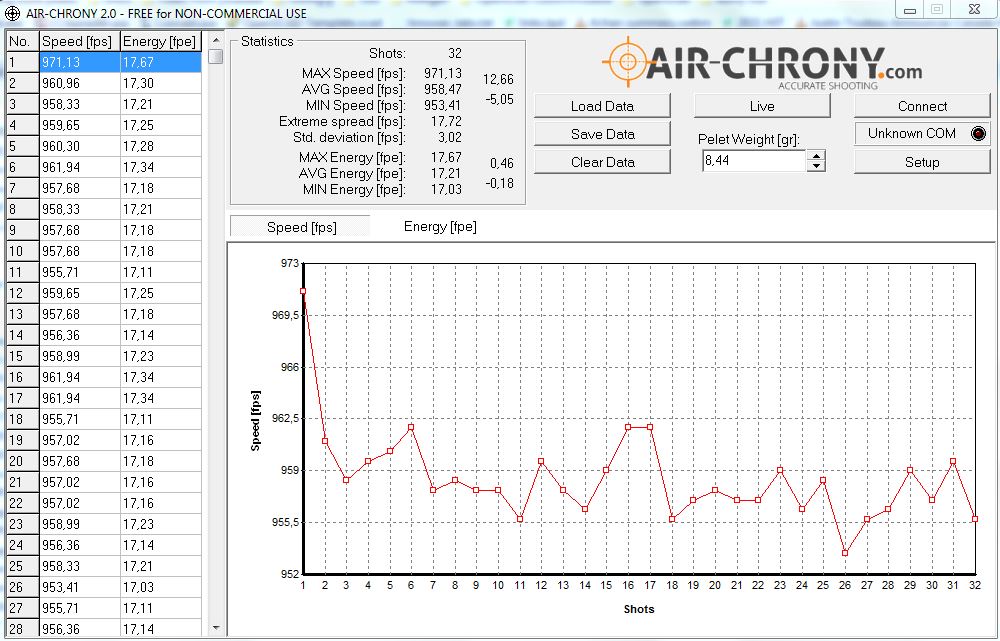Click the AVG Speed value 958,47
This screenshot has height=641, width=1000.
[443, 89]
